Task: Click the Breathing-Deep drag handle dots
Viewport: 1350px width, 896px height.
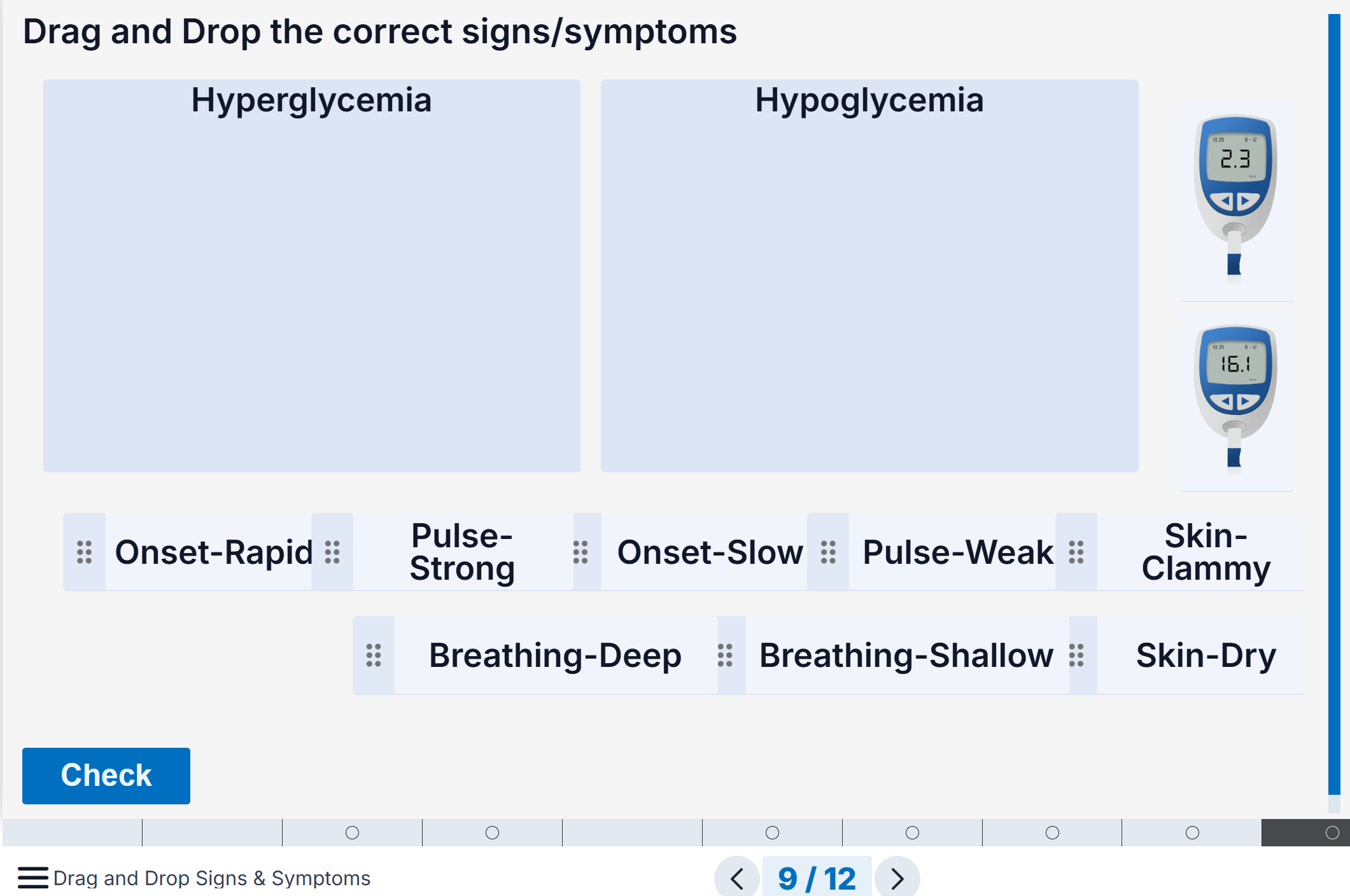Action: (x=374, y=655)
